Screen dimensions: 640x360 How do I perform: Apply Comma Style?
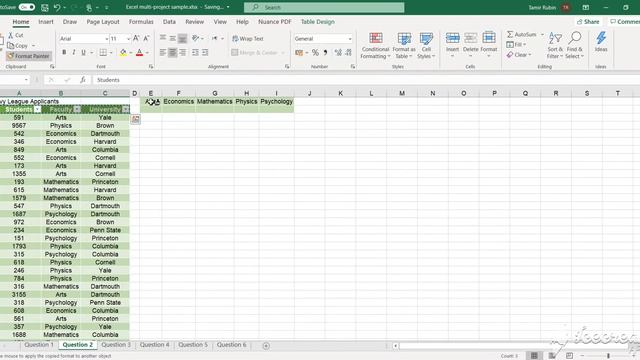(325, 52)
